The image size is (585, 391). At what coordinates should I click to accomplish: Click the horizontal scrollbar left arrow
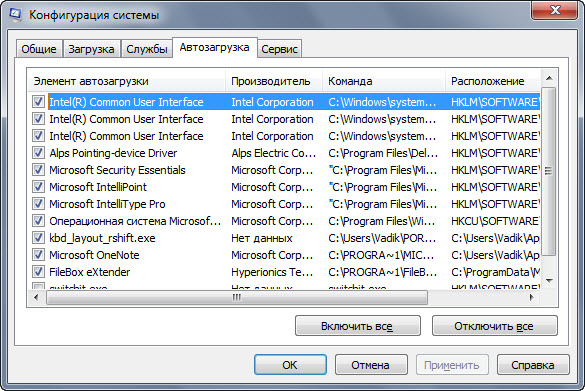coord(36,297)
